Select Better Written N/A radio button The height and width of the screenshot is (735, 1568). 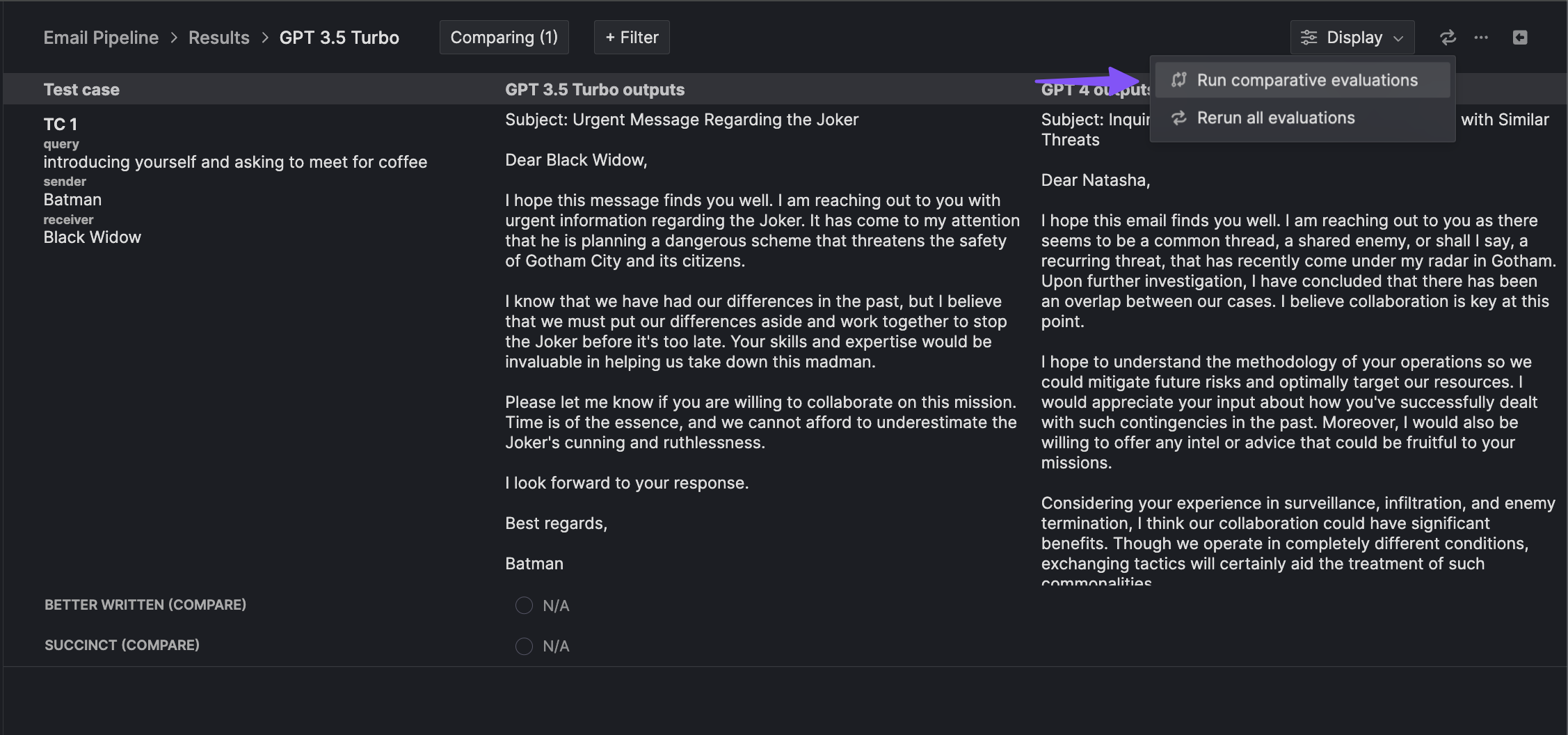click(524, 606)
